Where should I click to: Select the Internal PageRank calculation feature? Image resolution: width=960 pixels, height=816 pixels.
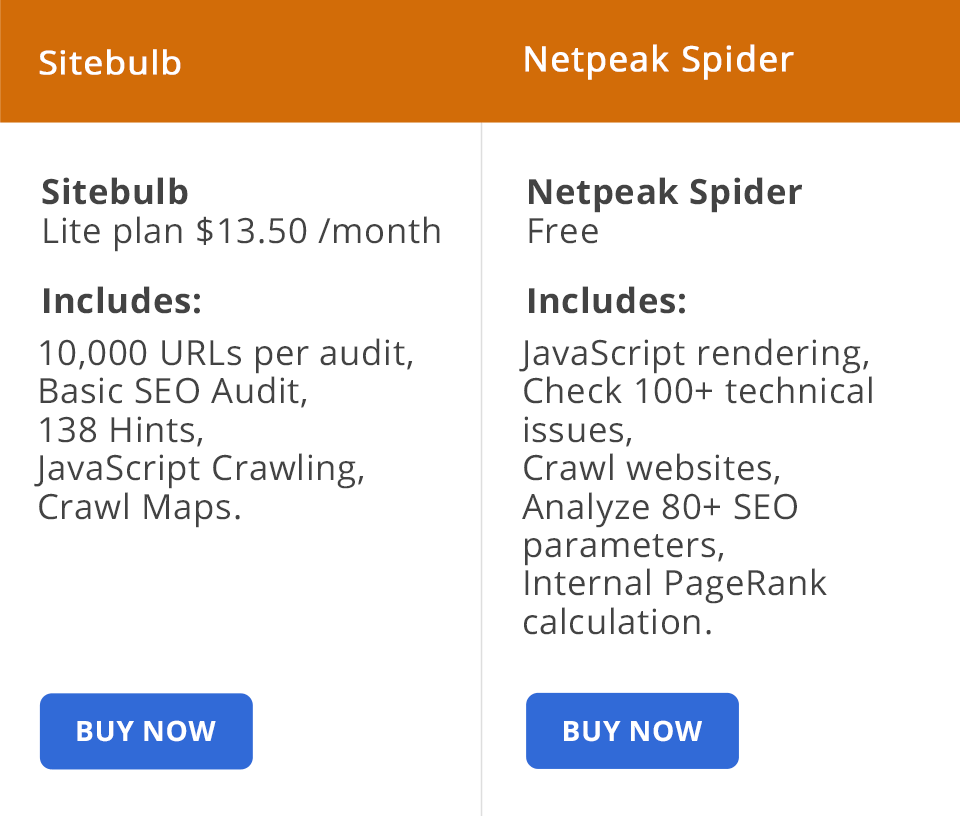coord(675,602)
